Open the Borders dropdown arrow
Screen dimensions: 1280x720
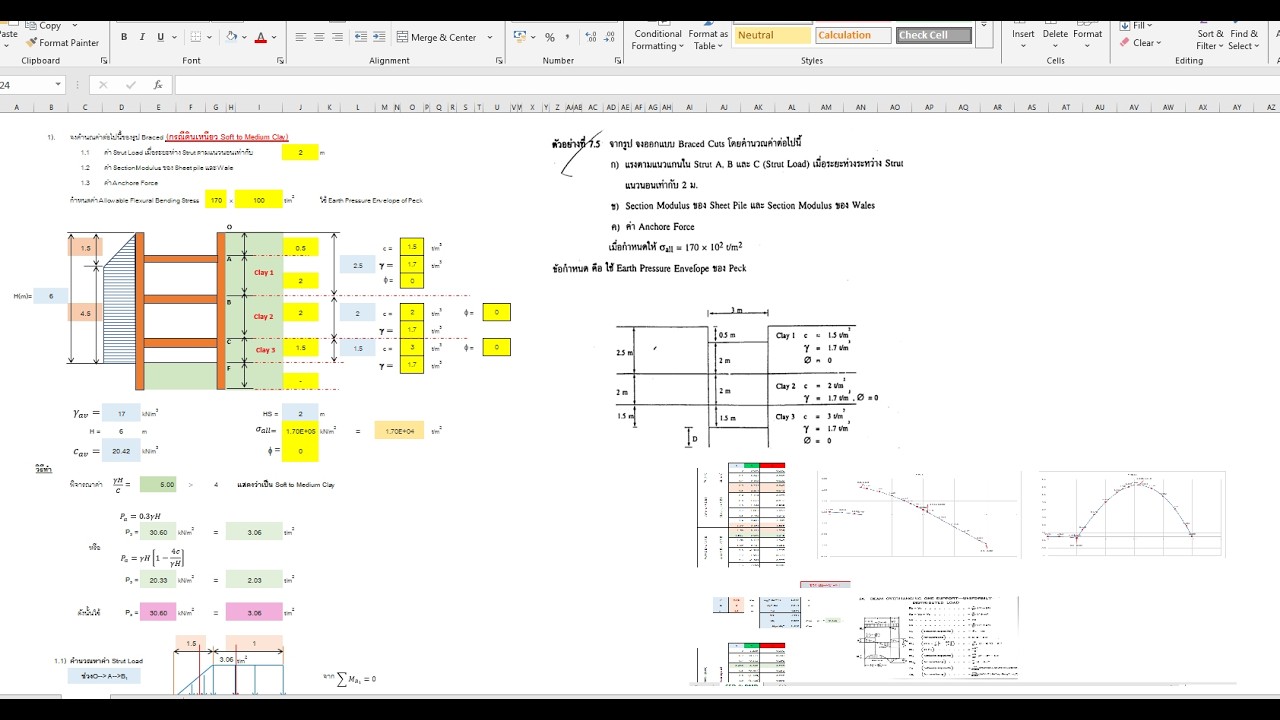tap(209, 37)
